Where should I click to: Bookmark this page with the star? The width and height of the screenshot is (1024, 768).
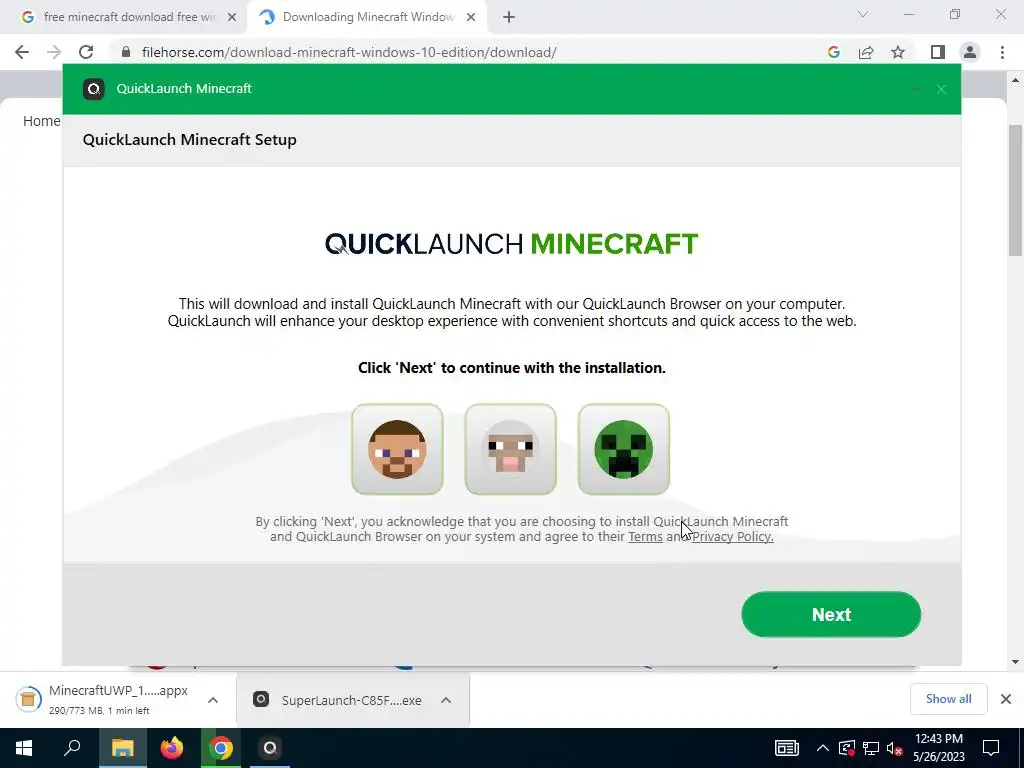click(x=898, y=52)
